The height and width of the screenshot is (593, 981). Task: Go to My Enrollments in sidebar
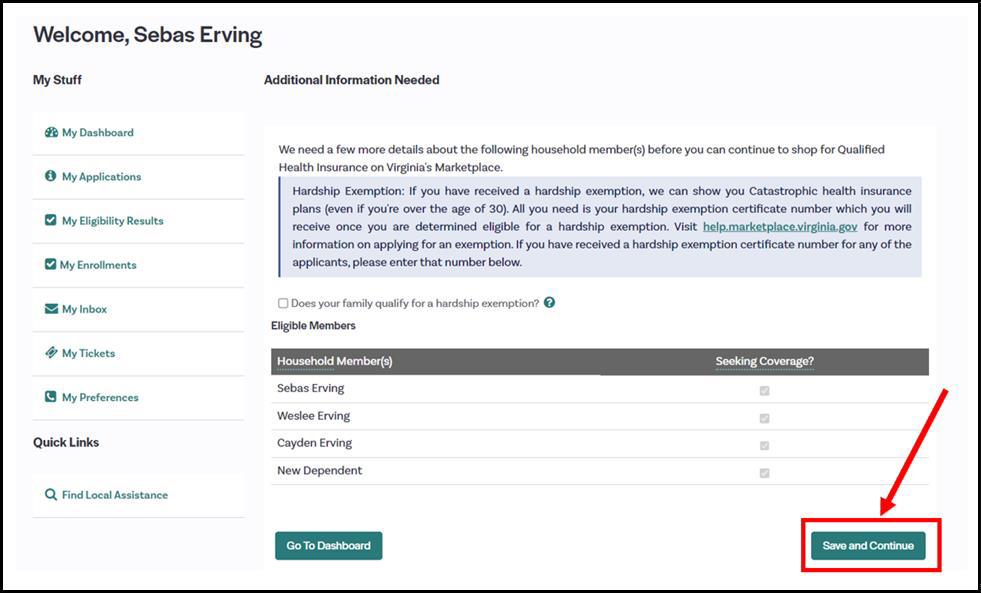tap(98, 265)
